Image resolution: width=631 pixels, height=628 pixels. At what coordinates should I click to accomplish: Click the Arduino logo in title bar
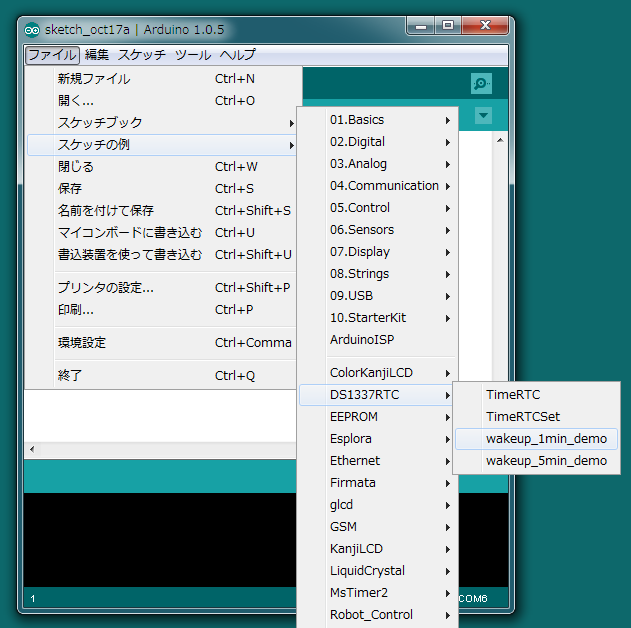pyautogui.click(x=32, y=30)
